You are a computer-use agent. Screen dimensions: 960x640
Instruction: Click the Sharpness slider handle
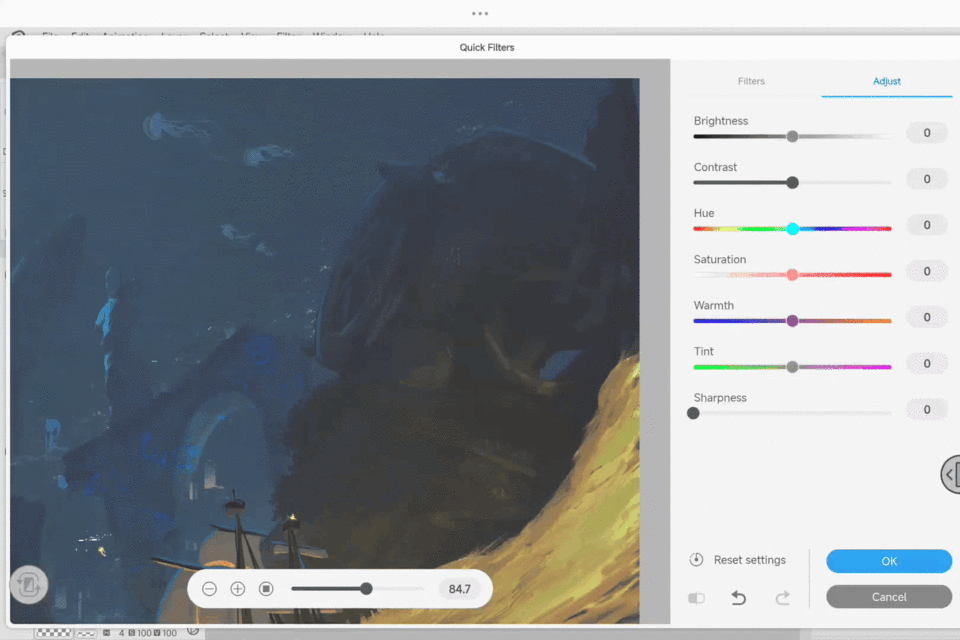coord(693,413)
